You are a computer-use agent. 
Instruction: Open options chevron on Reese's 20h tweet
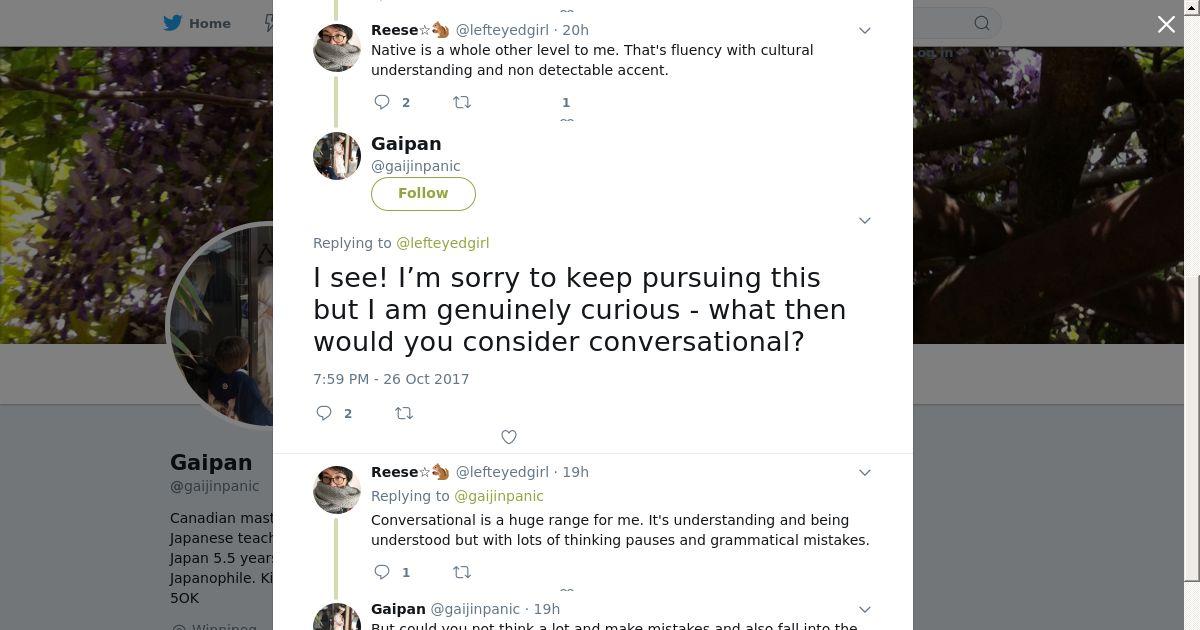tap(865, 31)
